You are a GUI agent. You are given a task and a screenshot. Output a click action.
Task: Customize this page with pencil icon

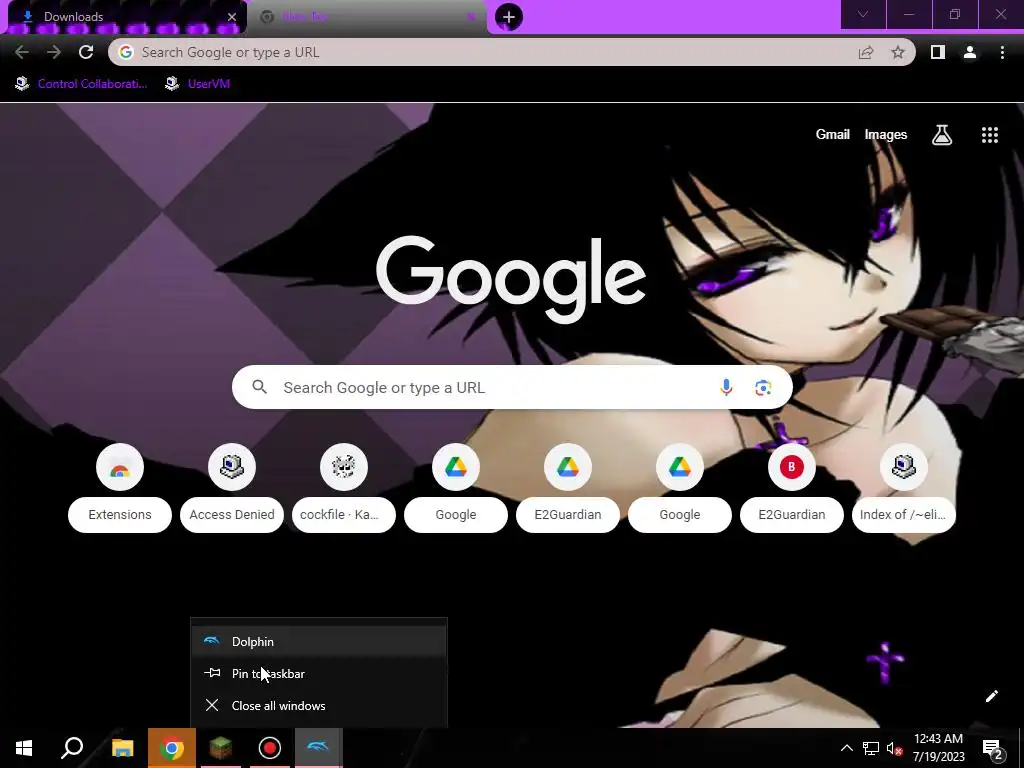click(x=991, y=696)
